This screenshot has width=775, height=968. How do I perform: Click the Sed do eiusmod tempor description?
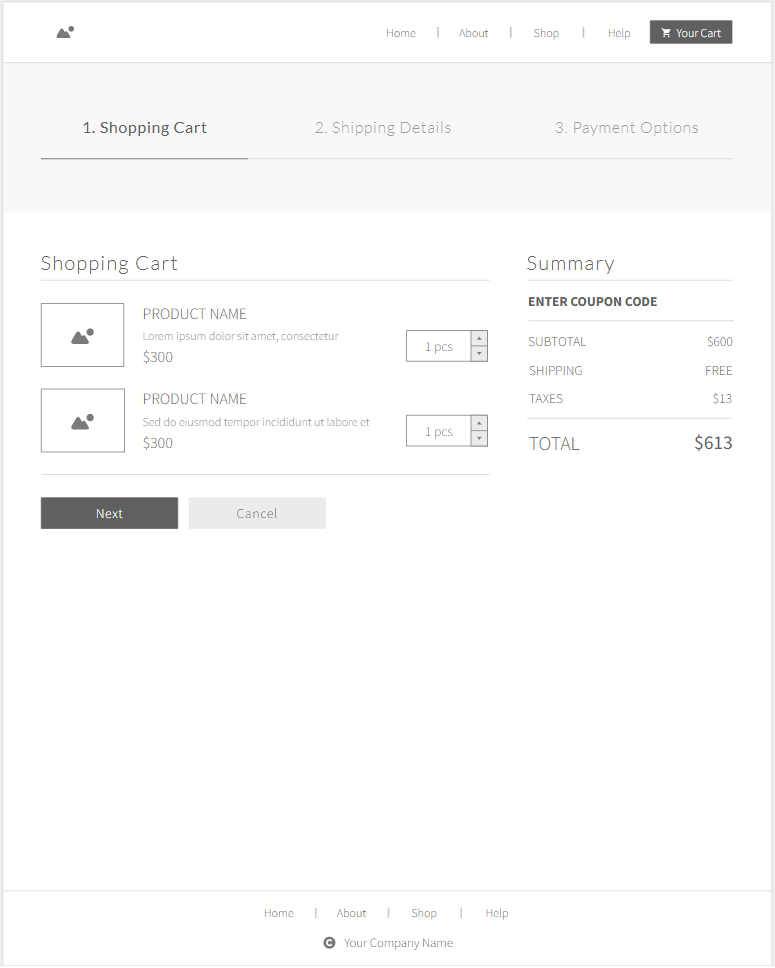pos(256,422)
